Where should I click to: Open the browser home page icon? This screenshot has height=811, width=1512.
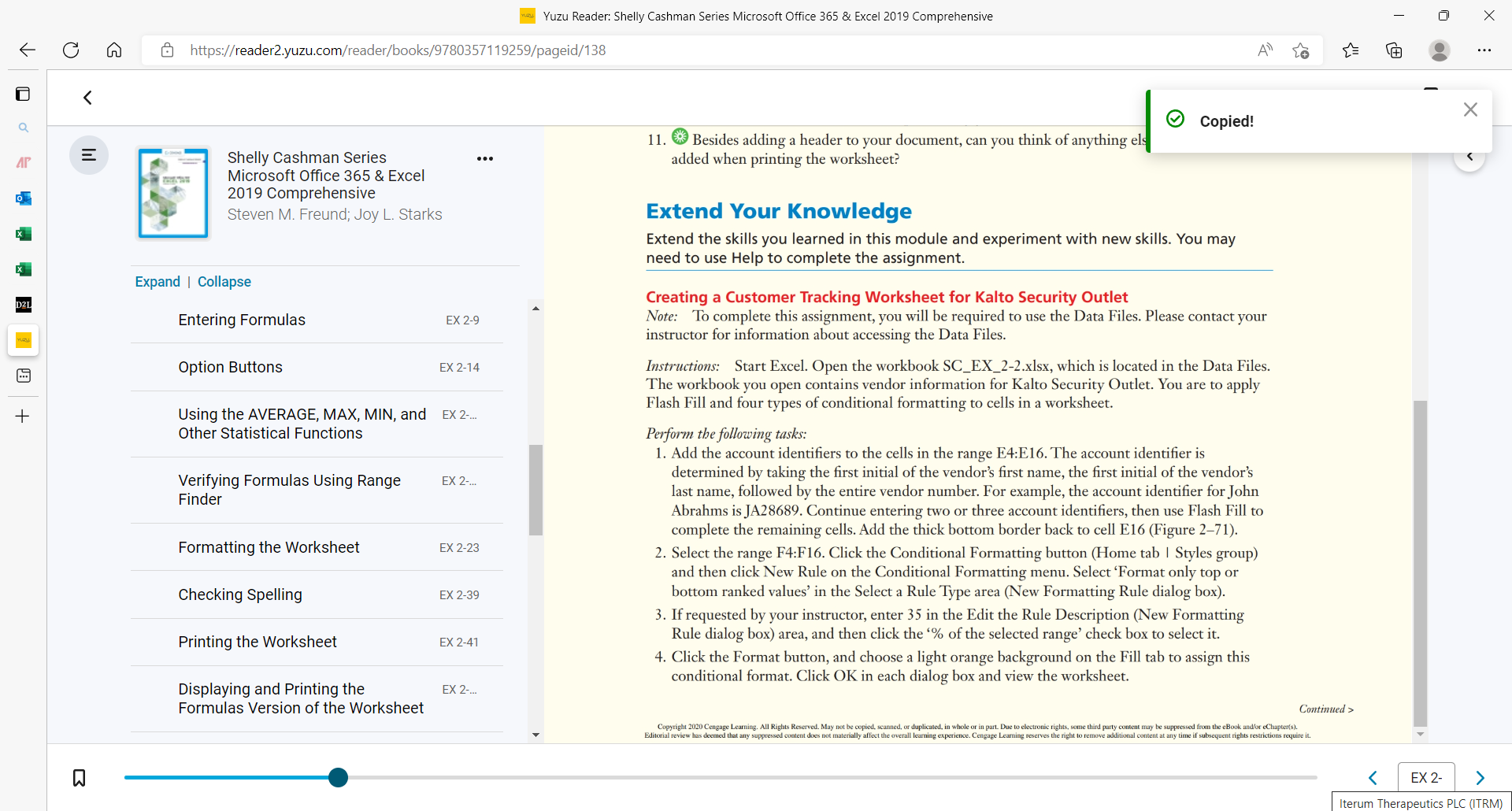click(x=114, y=50)
